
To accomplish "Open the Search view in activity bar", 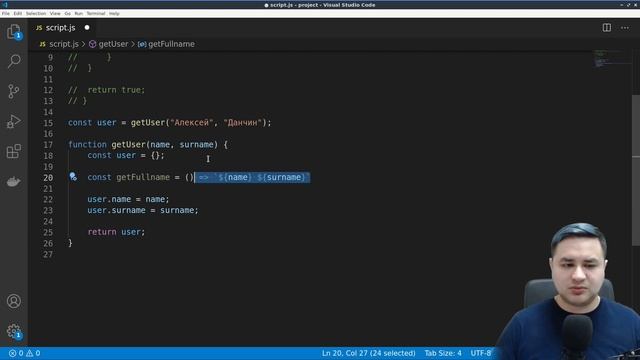I will click(14, 61).
